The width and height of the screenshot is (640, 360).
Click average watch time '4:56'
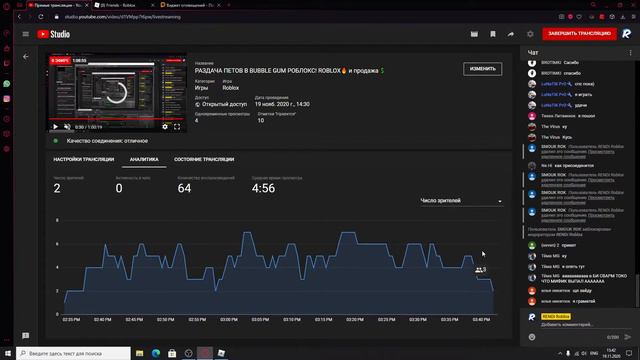tap(263, 188)
